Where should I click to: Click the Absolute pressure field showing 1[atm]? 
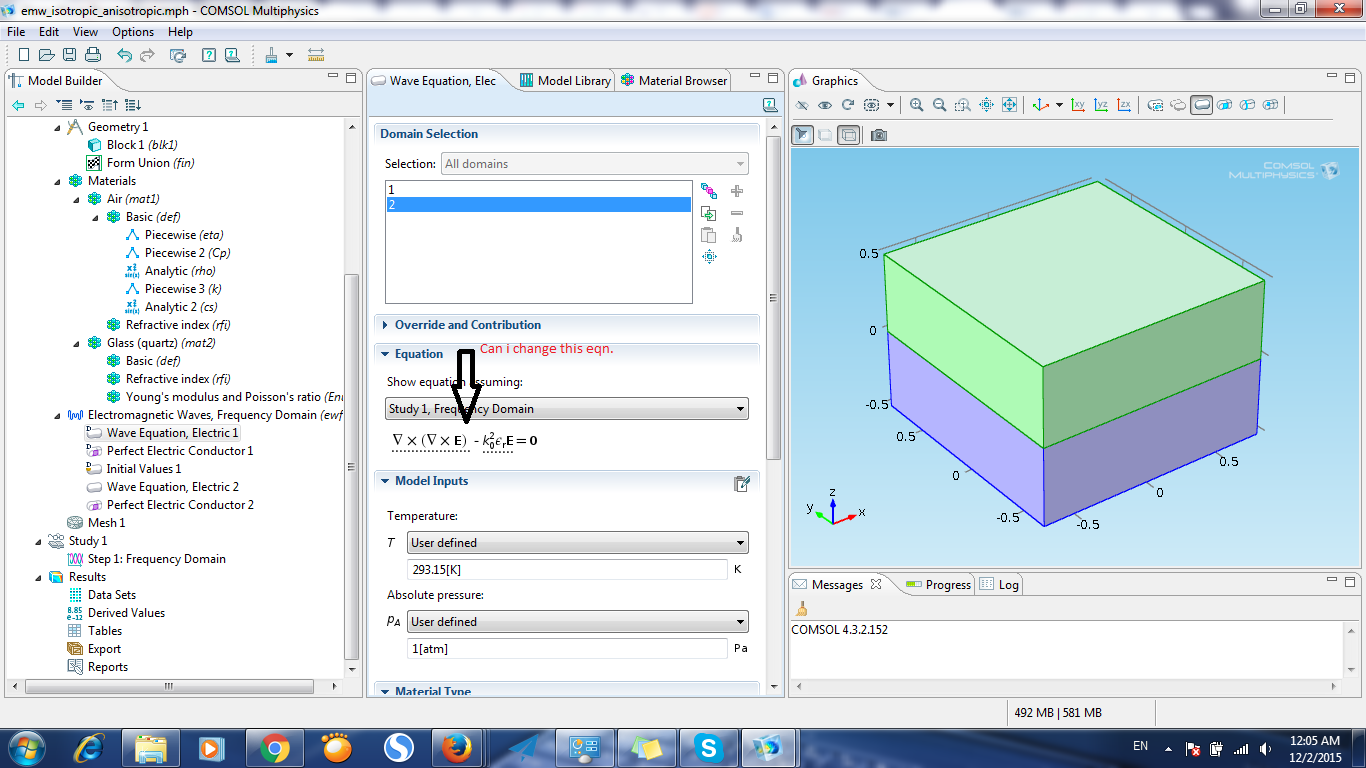point(567,649)
